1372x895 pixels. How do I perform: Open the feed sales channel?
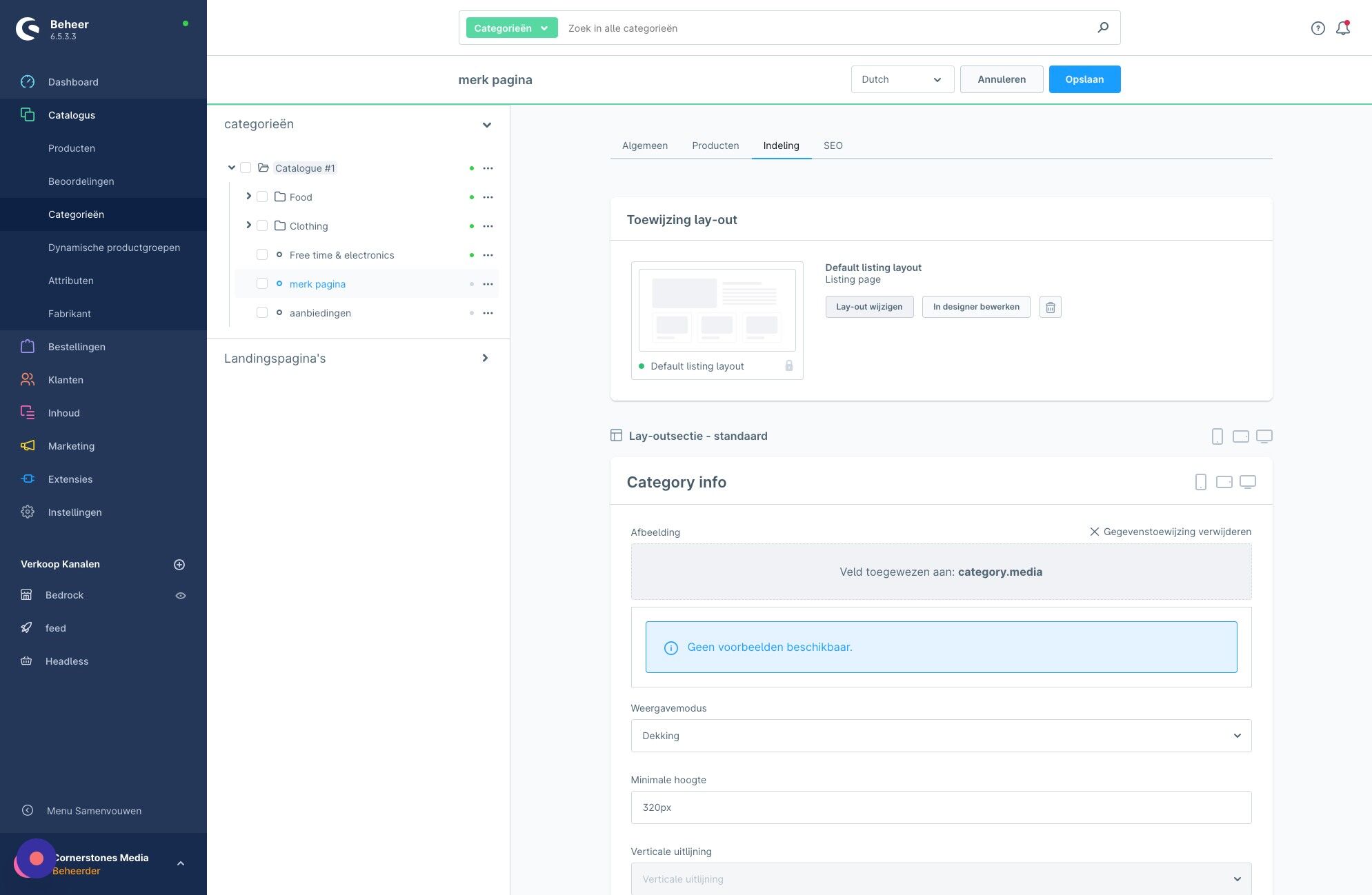[55, 628]
